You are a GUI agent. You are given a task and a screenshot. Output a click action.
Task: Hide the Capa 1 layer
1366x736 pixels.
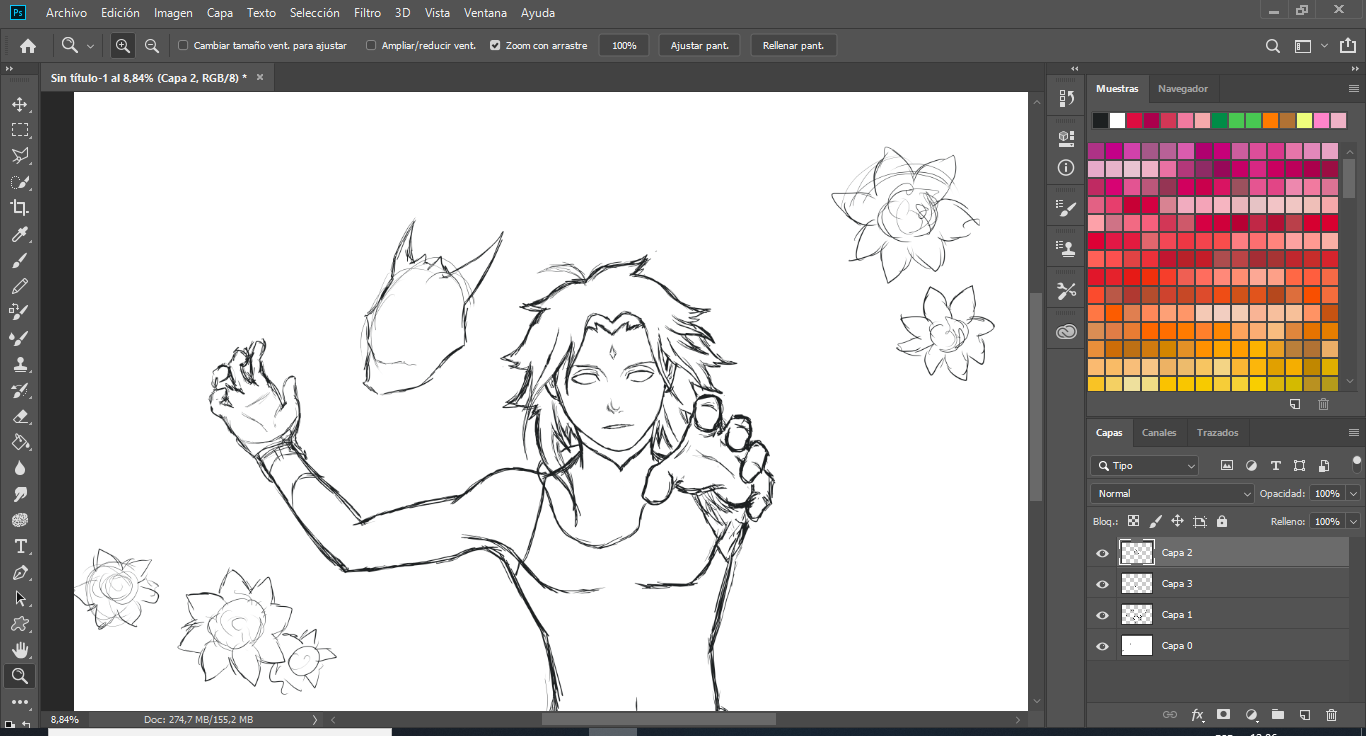(x=1102, y=615)
